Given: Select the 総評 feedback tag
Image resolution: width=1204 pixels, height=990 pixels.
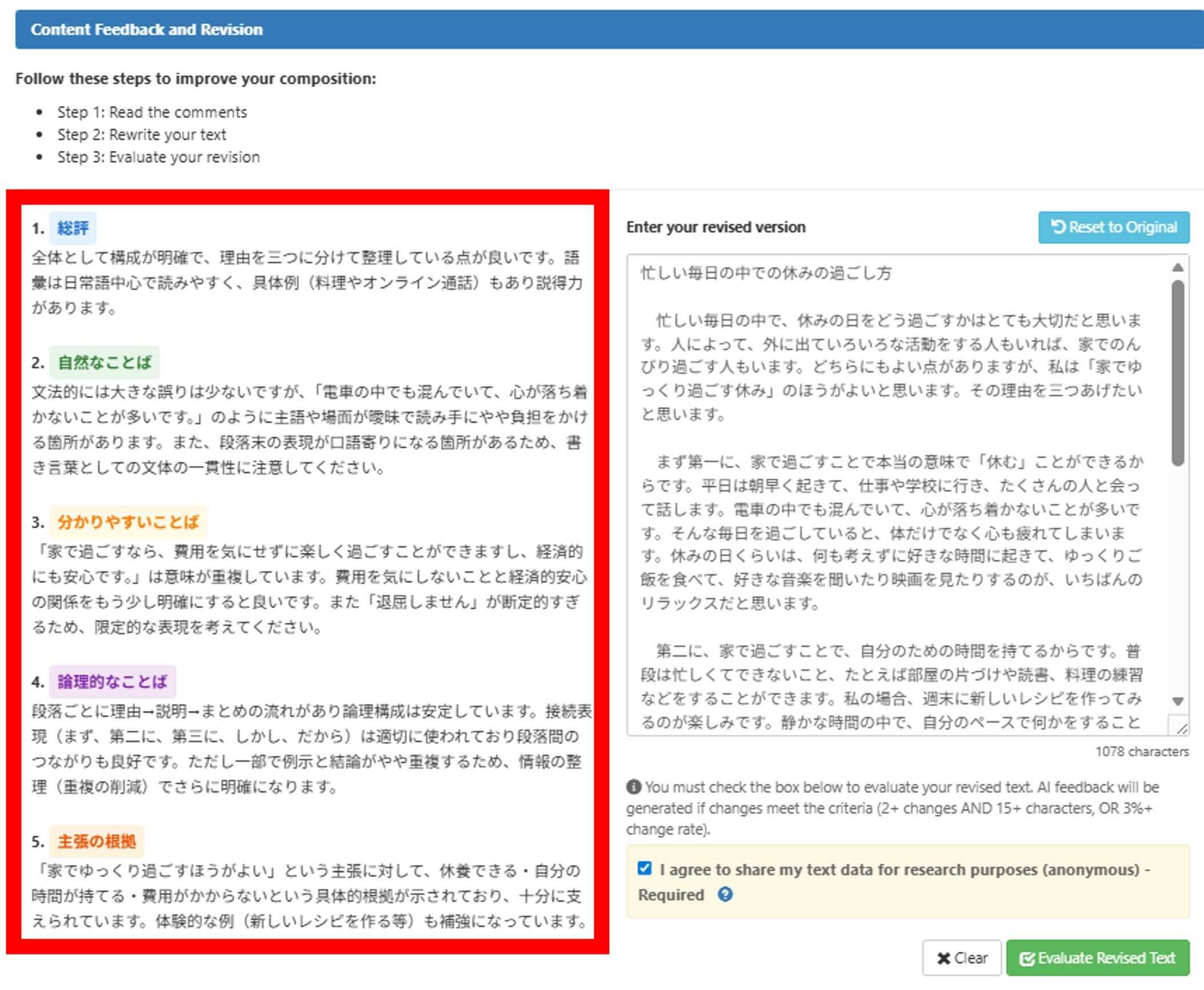Looking at the screenshot, I should (73, 228).
